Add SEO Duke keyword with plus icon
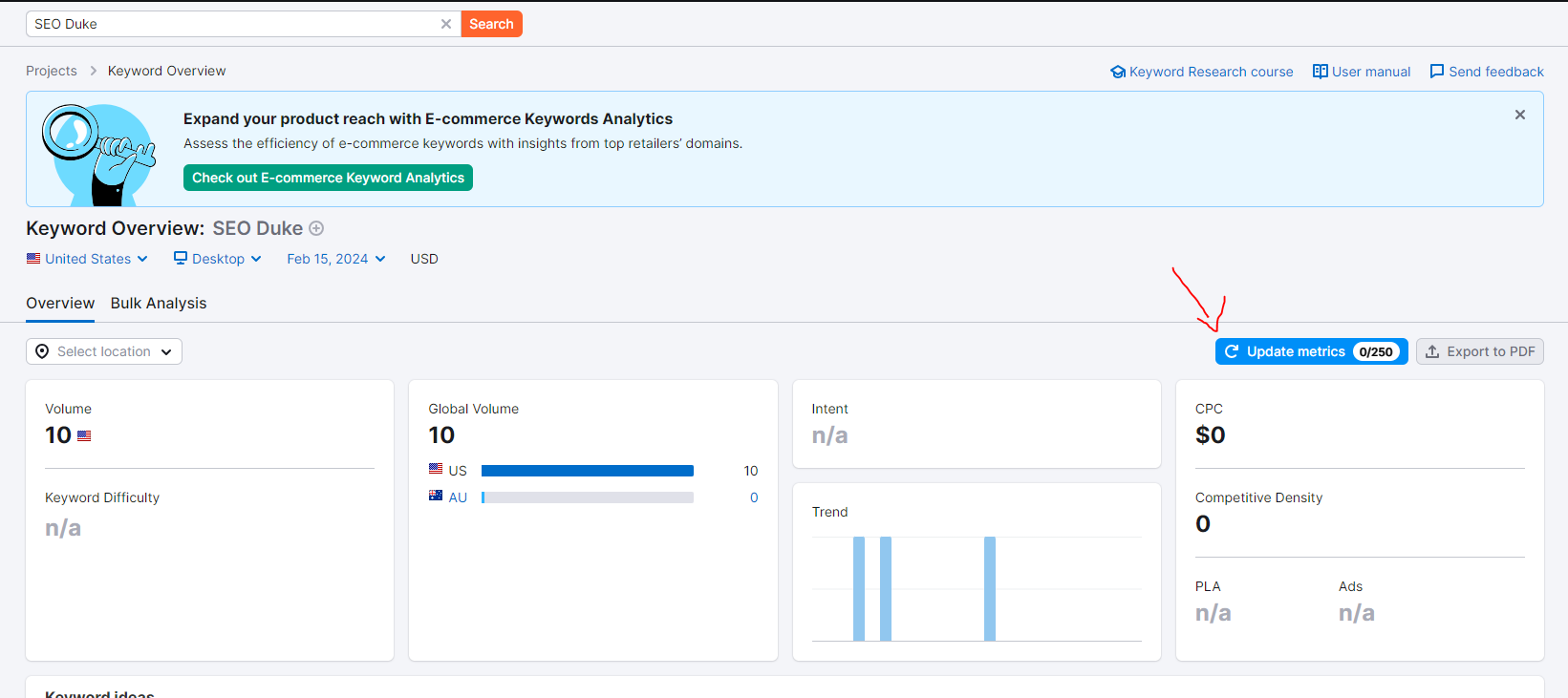The height and width of the screenshot is (698, 1568). point(316,228)
